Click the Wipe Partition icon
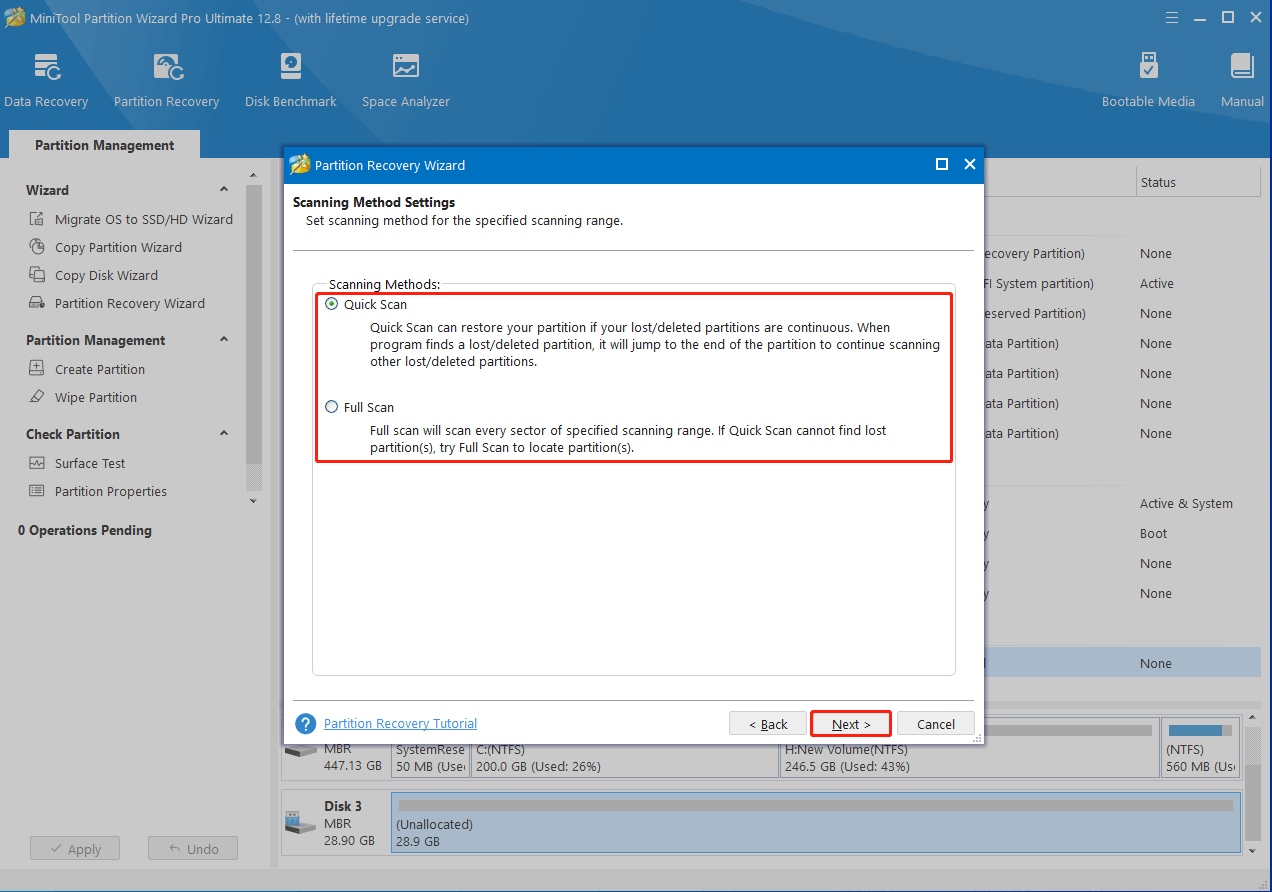This screenshot has height=892, width=1272. click(x=37, y=397)
